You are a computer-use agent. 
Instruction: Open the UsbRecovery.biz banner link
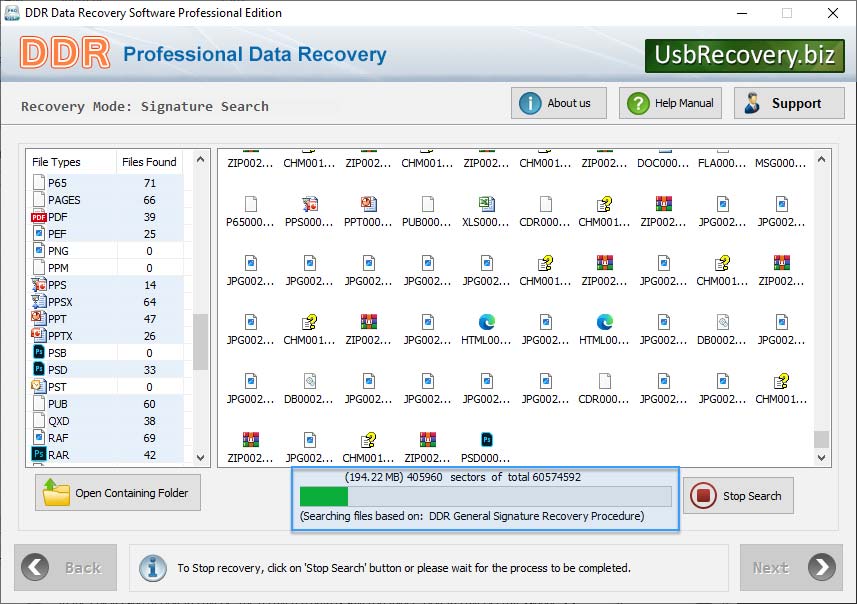(x=744, y=55)
